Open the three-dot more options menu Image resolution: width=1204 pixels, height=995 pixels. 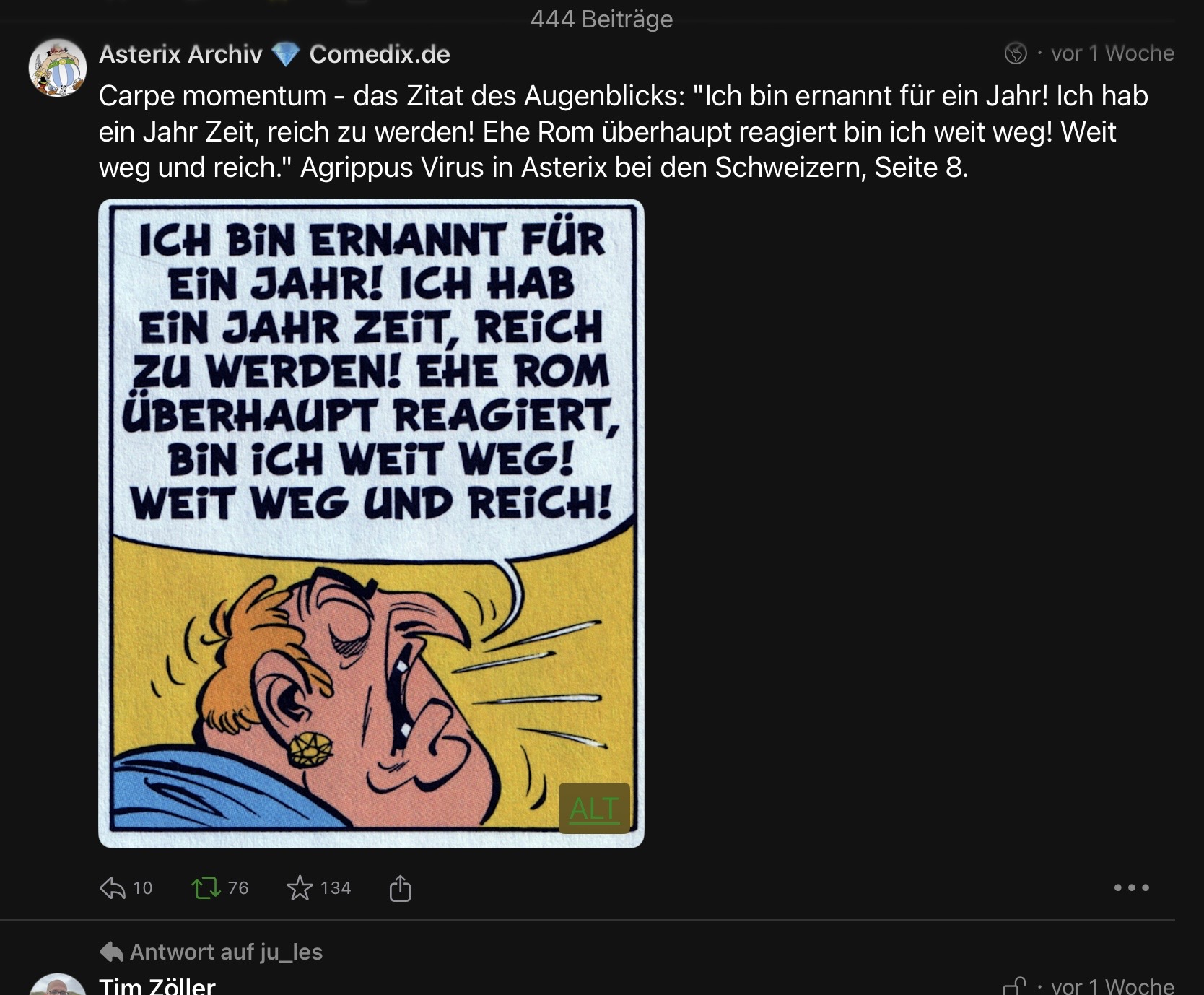click(1131, 887)
